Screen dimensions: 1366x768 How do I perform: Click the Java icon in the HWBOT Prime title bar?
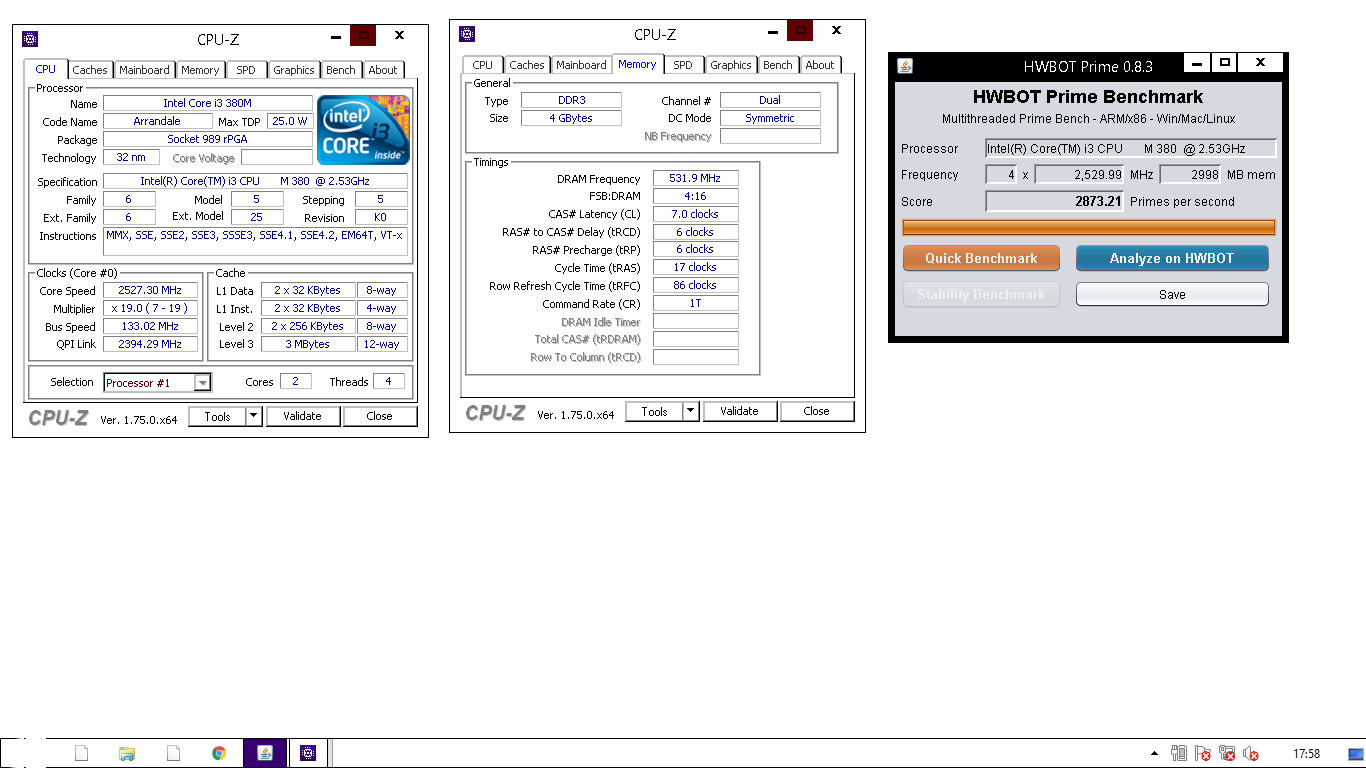pos(905,66)
